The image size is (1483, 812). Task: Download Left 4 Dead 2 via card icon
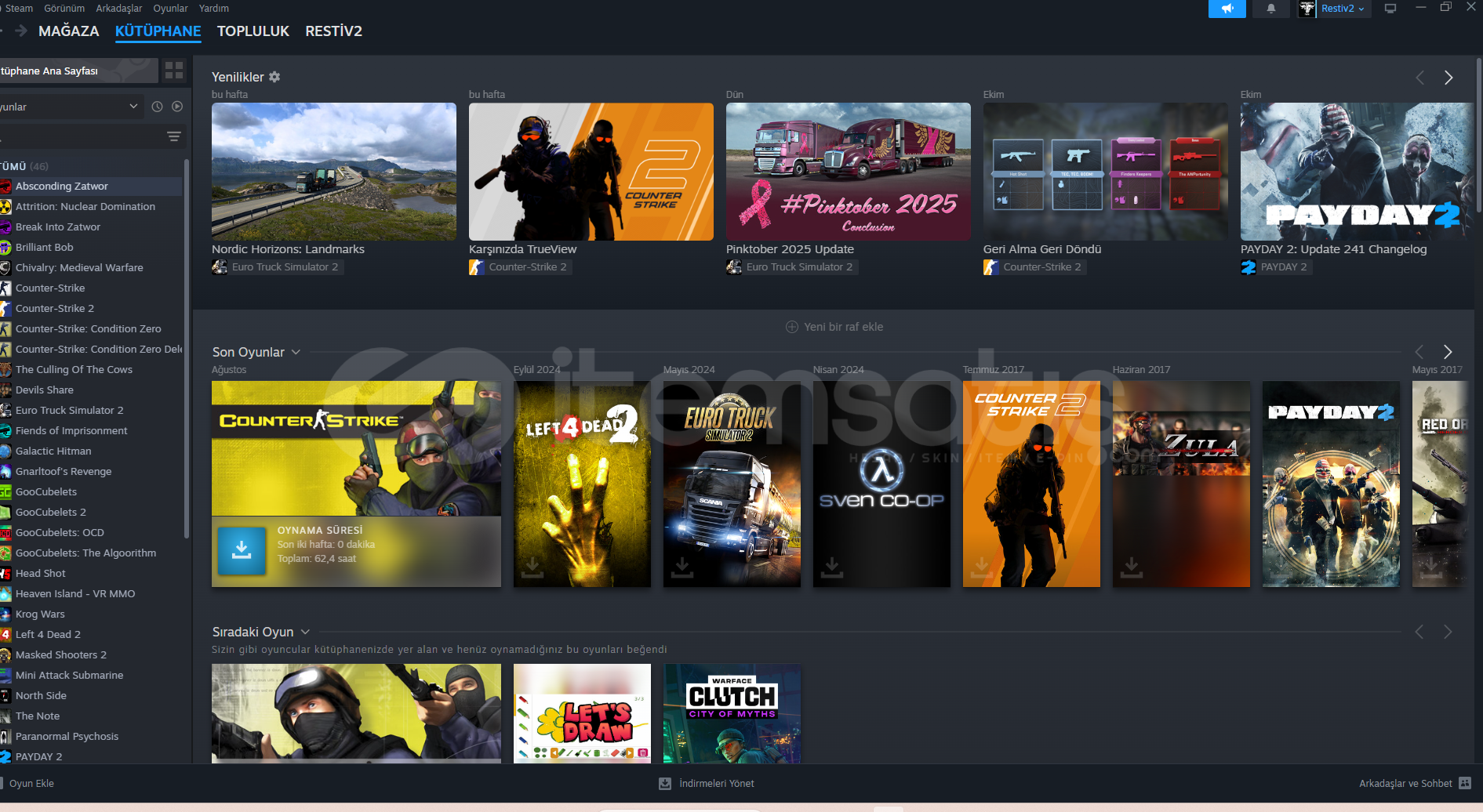pos(532,566)
